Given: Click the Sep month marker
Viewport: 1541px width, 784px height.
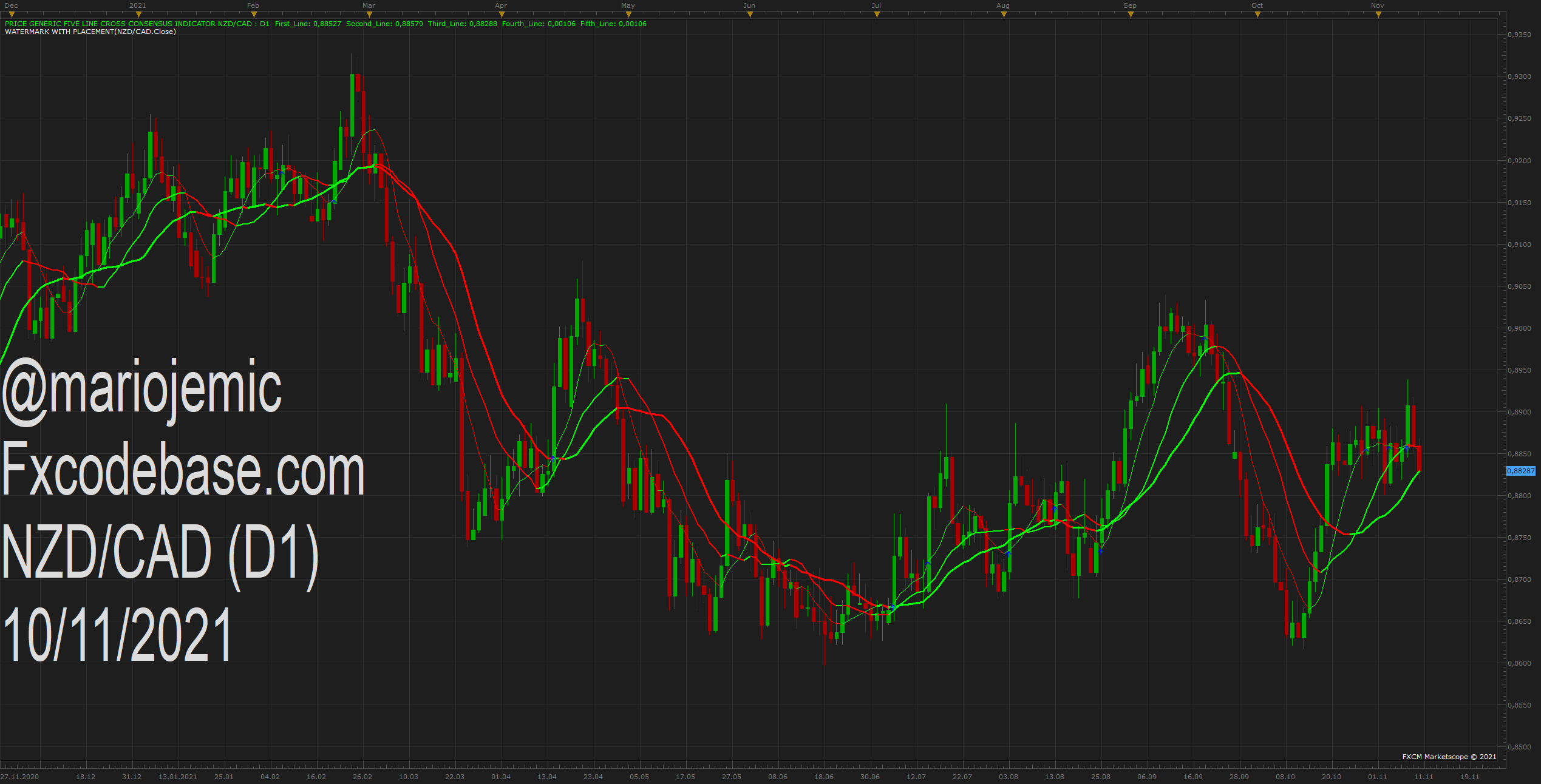Looking at the screenshot, I should 1130,15.
